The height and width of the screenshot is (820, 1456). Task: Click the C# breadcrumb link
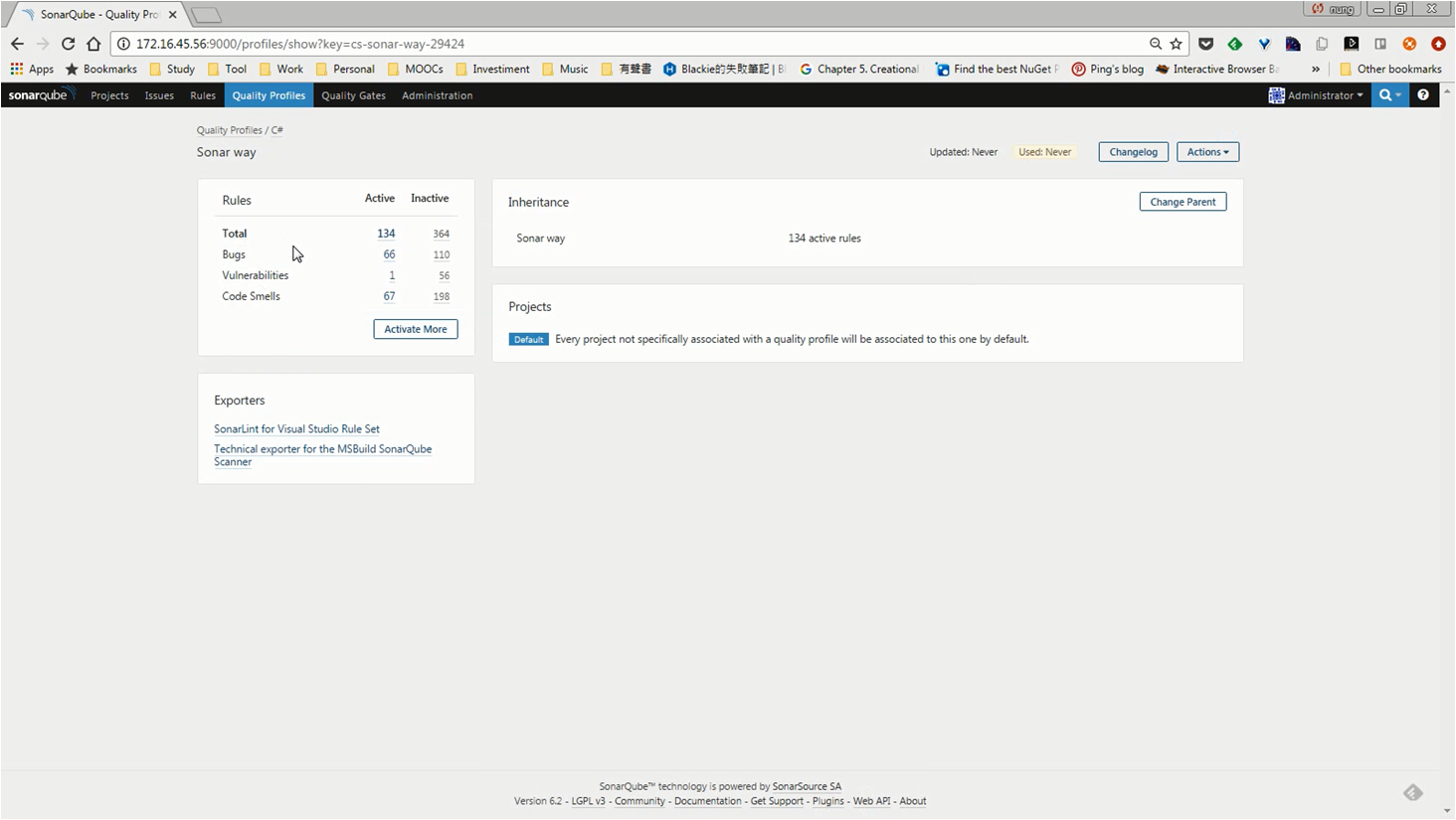coord(277,130)
